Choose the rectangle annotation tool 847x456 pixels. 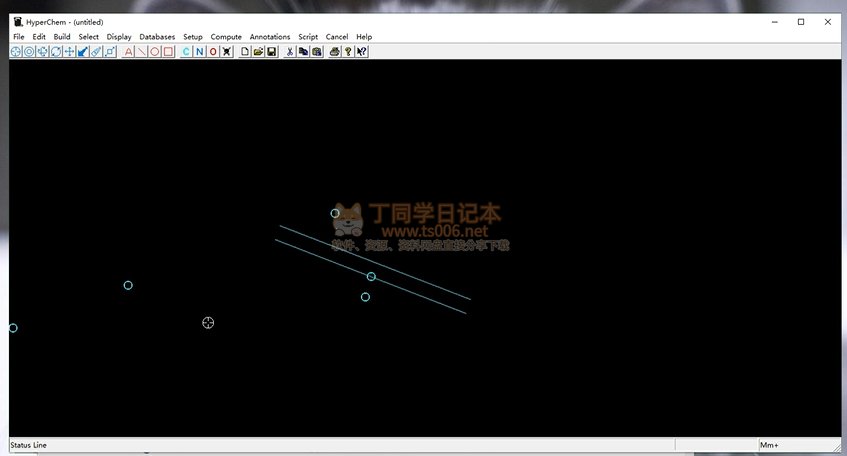168,51
